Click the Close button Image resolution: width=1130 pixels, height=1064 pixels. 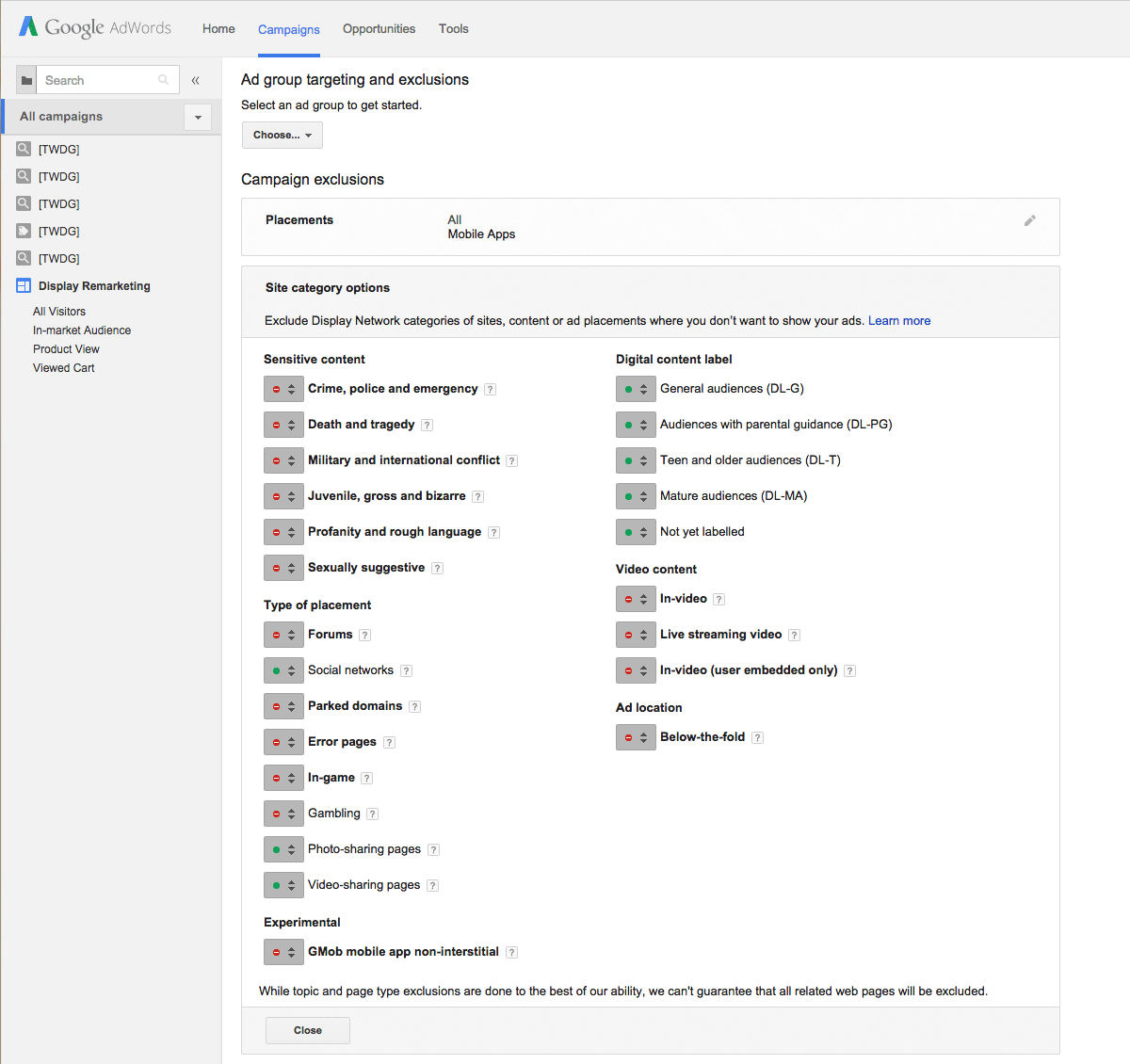[307, 1030]
